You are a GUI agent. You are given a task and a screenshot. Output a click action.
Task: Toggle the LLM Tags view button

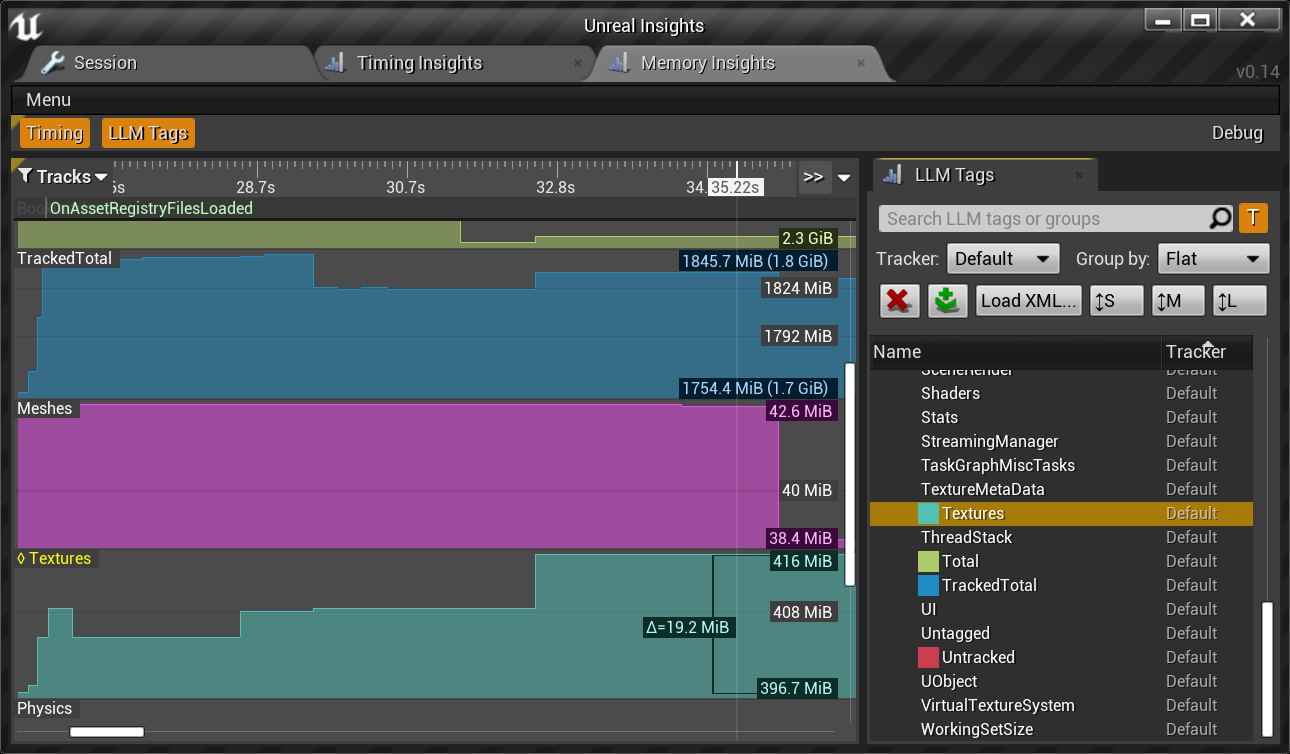148,133
